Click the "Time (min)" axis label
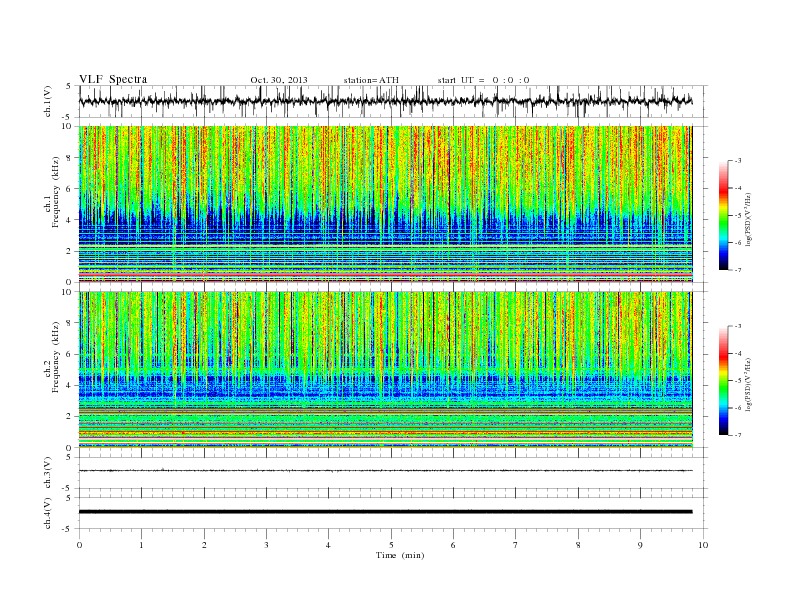Screen dimensions: 792x612 400,555
